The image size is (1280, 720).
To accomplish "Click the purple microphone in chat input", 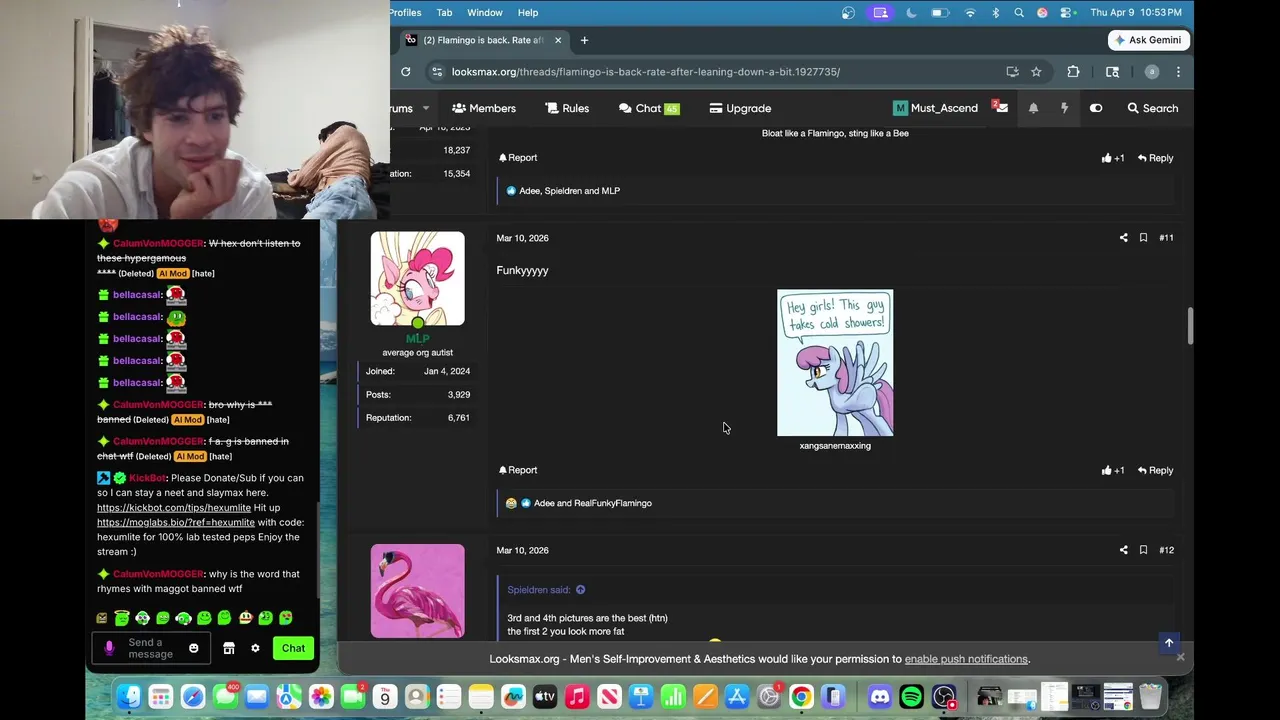I will (109, 648).
